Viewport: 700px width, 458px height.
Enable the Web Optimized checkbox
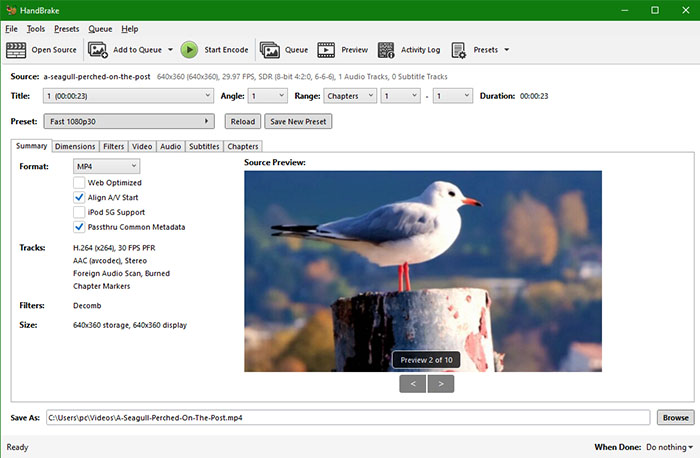pyautogui.click(x=79, y=183)
